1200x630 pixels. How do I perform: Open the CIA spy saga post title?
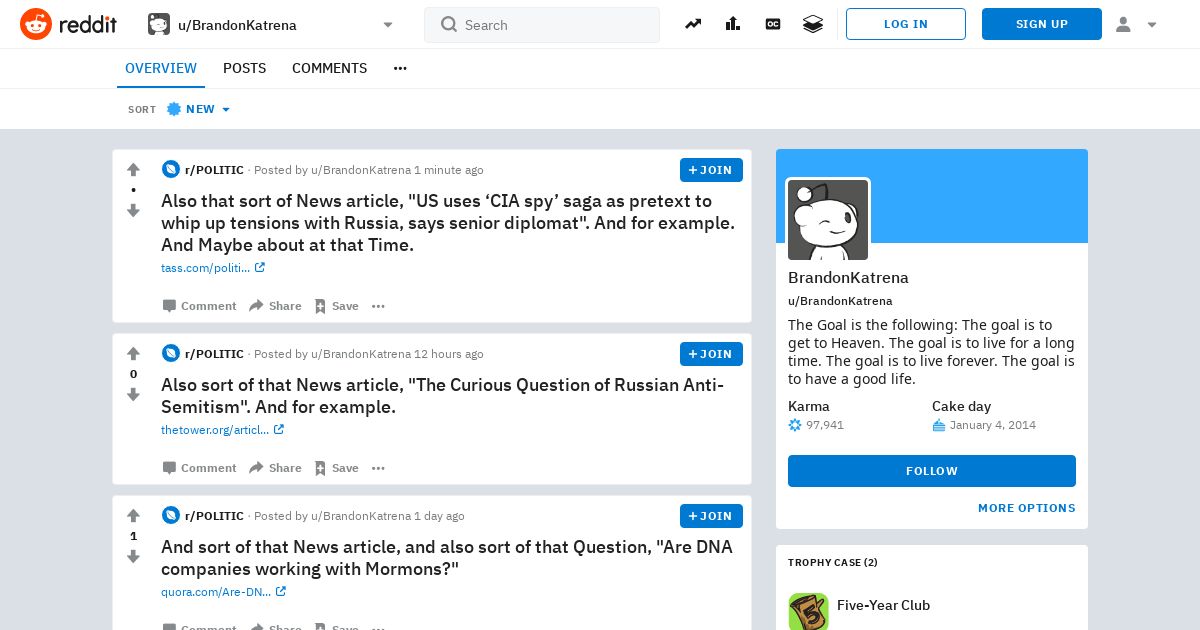click(448, 223)
